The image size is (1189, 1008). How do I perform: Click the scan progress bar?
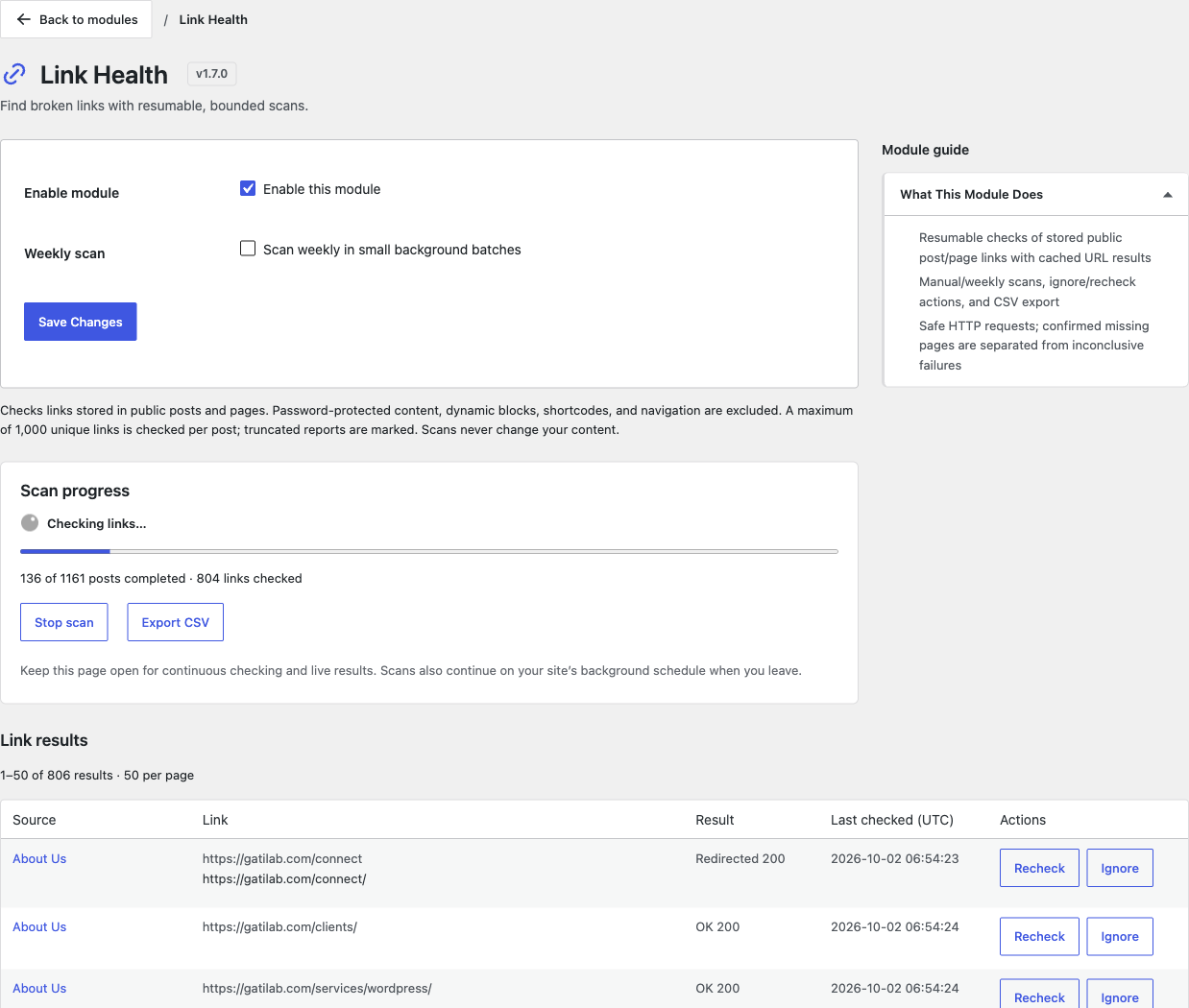pos(429,551)
